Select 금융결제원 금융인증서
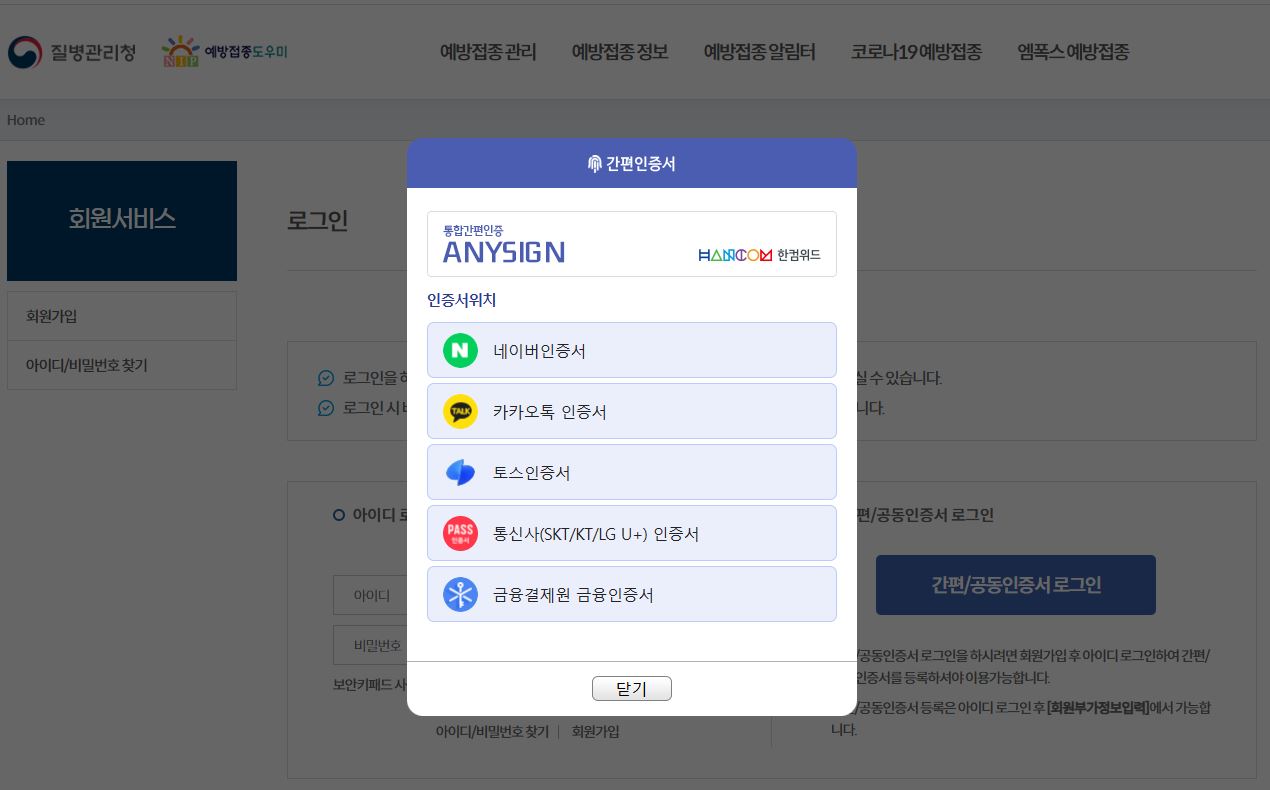The width and height of the screenshot is (1270, 790). click(632, 594)
